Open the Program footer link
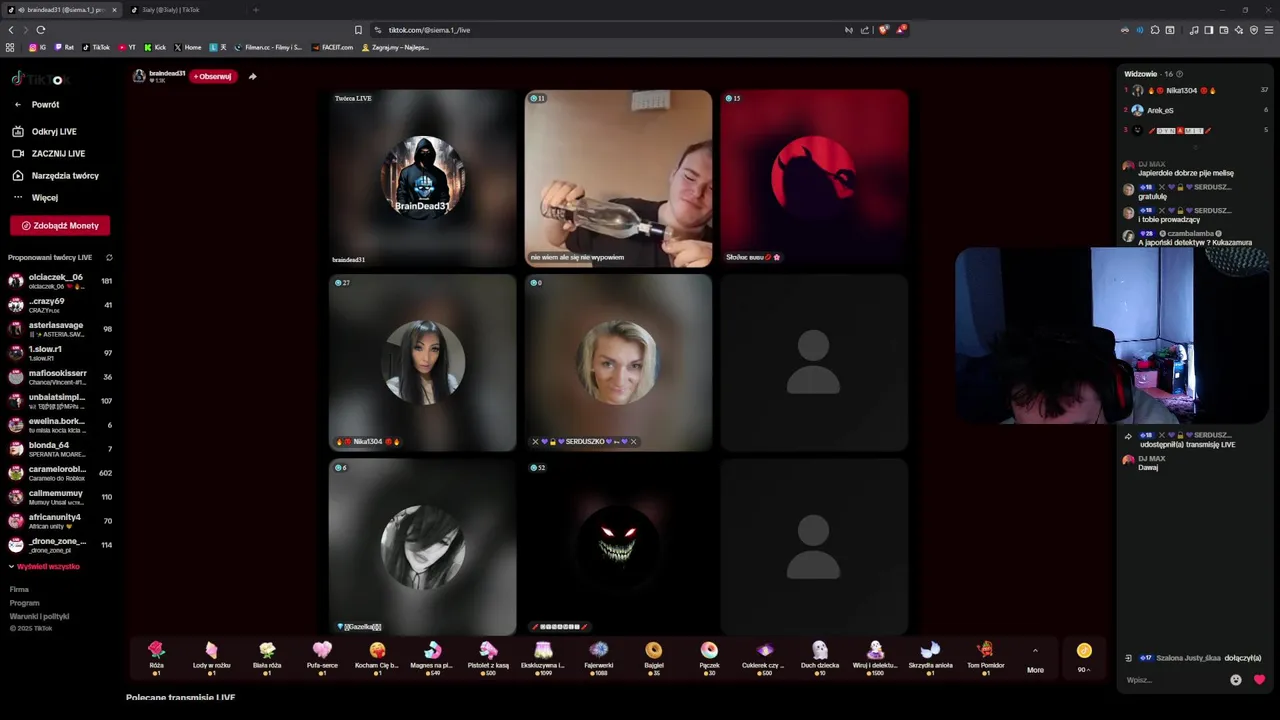 [24, 603]
